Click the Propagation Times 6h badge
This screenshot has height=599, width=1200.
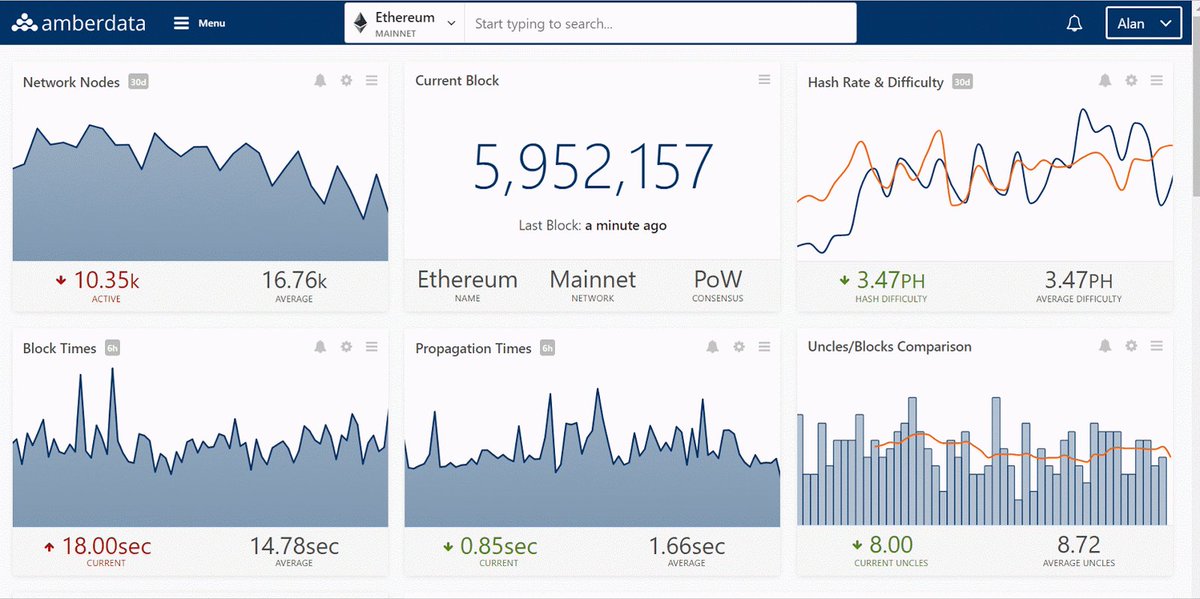click(x=547, y=348)
